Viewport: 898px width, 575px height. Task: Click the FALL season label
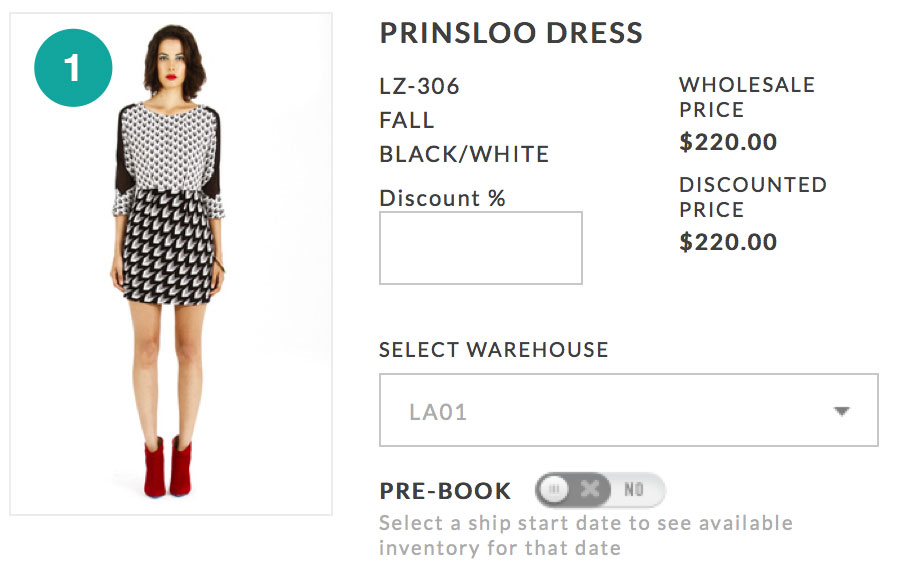(407, 120)
